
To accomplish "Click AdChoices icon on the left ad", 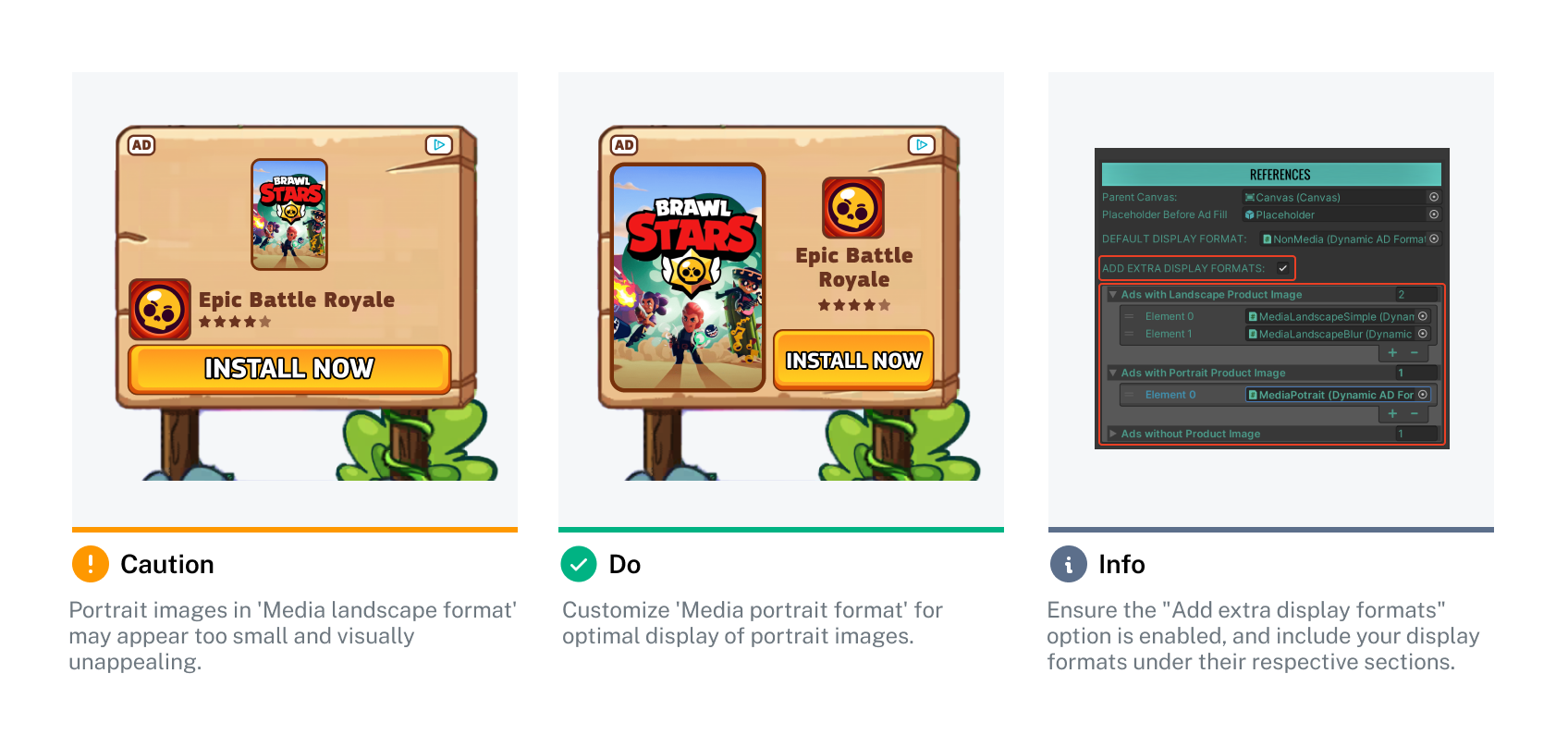I will [x=439, y=145].
